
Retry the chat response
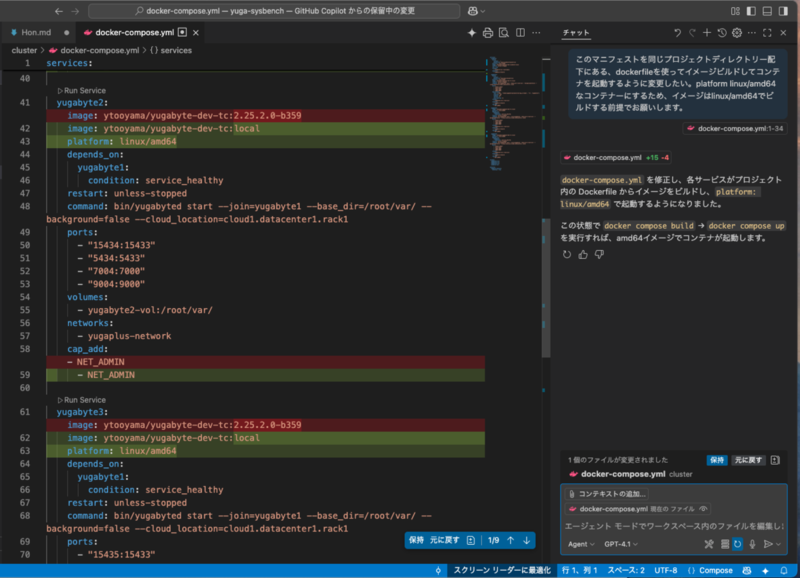point(567,254)
